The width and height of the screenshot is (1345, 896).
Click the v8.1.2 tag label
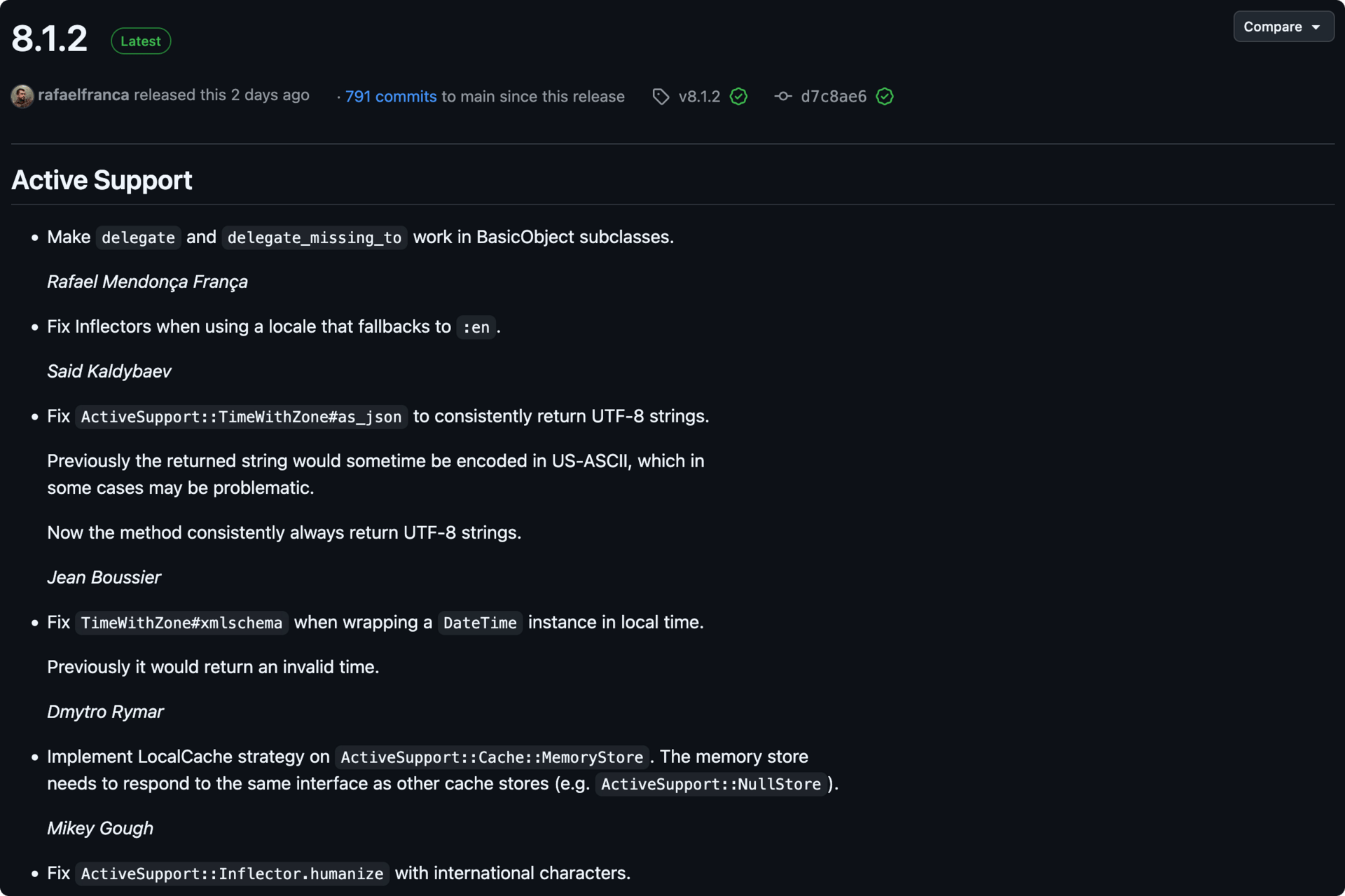[699, 97]
